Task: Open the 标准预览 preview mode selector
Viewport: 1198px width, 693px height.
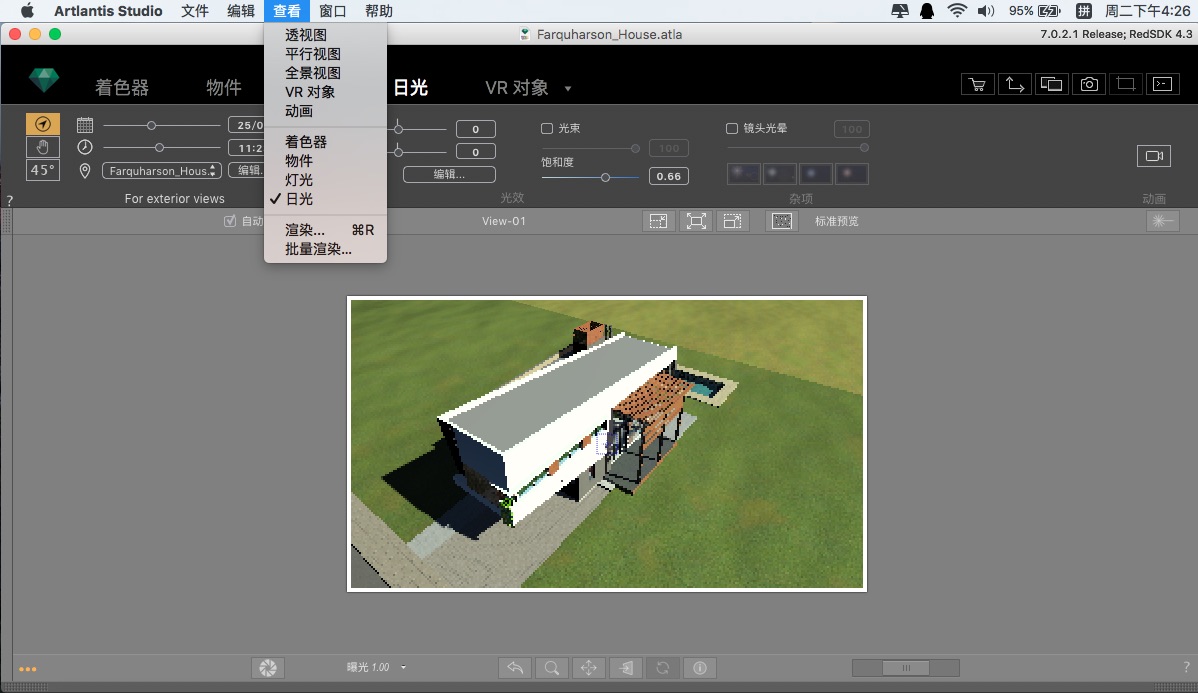Action: click(x=837, y=221)
